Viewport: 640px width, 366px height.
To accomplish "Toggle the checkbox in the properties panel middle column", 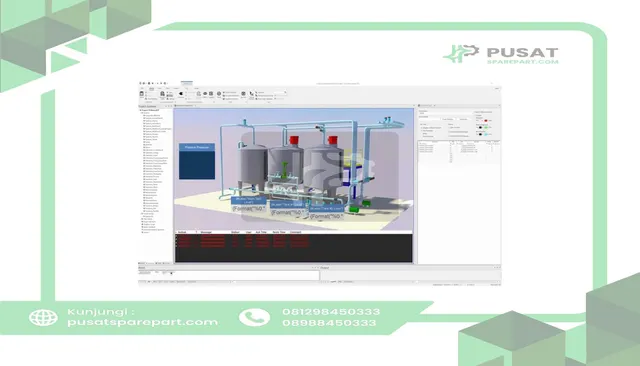I will [449, 127].
